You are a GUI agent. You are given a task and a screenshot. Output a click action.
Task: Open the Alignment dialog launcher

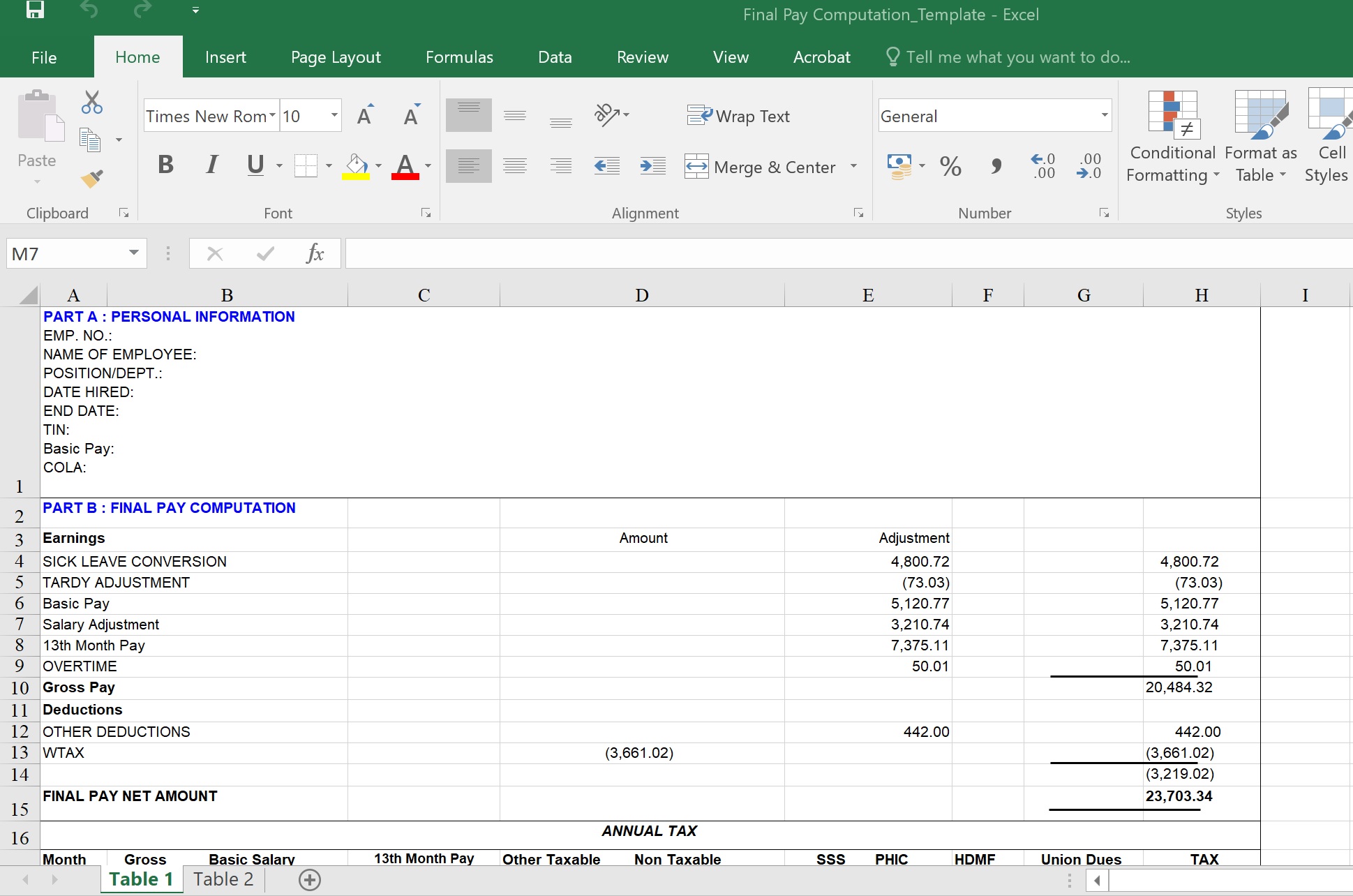click(x=858, y=213)
